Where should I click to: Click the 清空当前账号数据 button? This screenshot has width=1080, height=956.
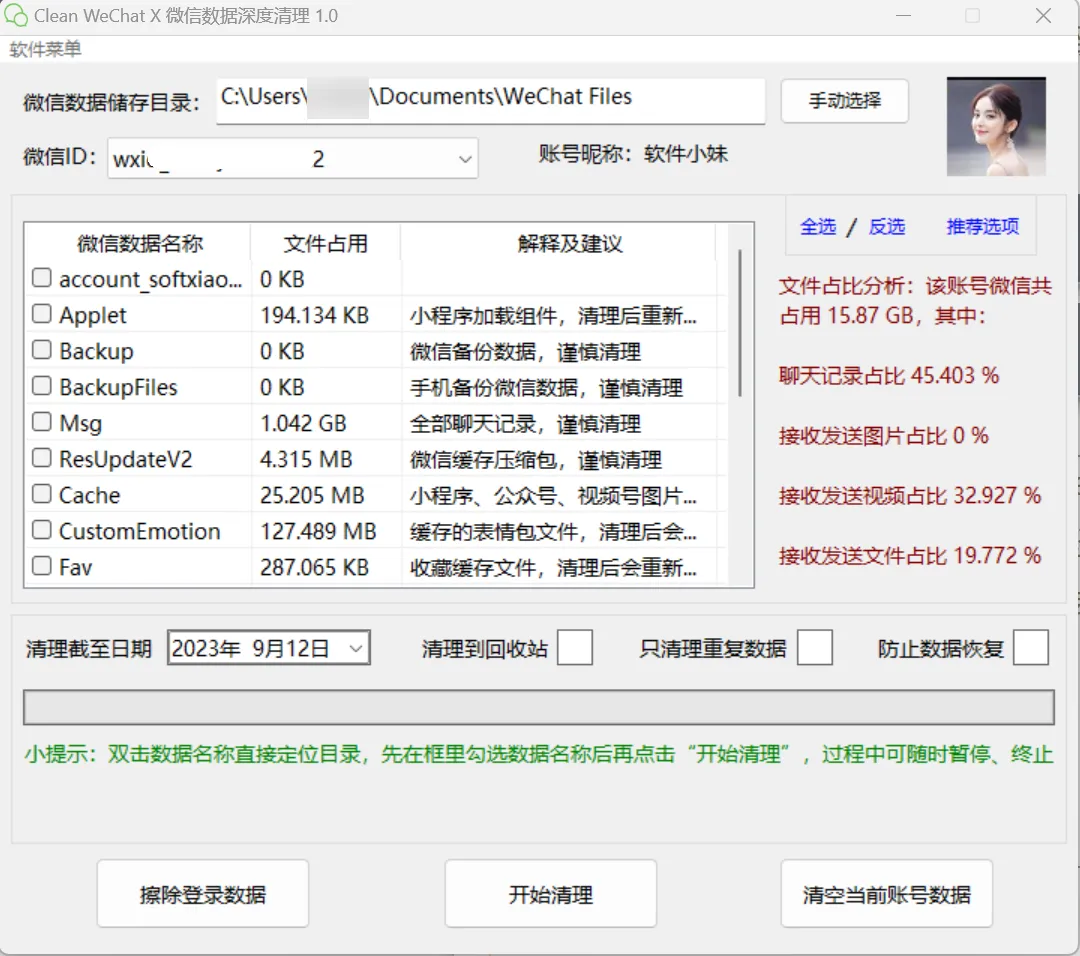pos(886,894)
